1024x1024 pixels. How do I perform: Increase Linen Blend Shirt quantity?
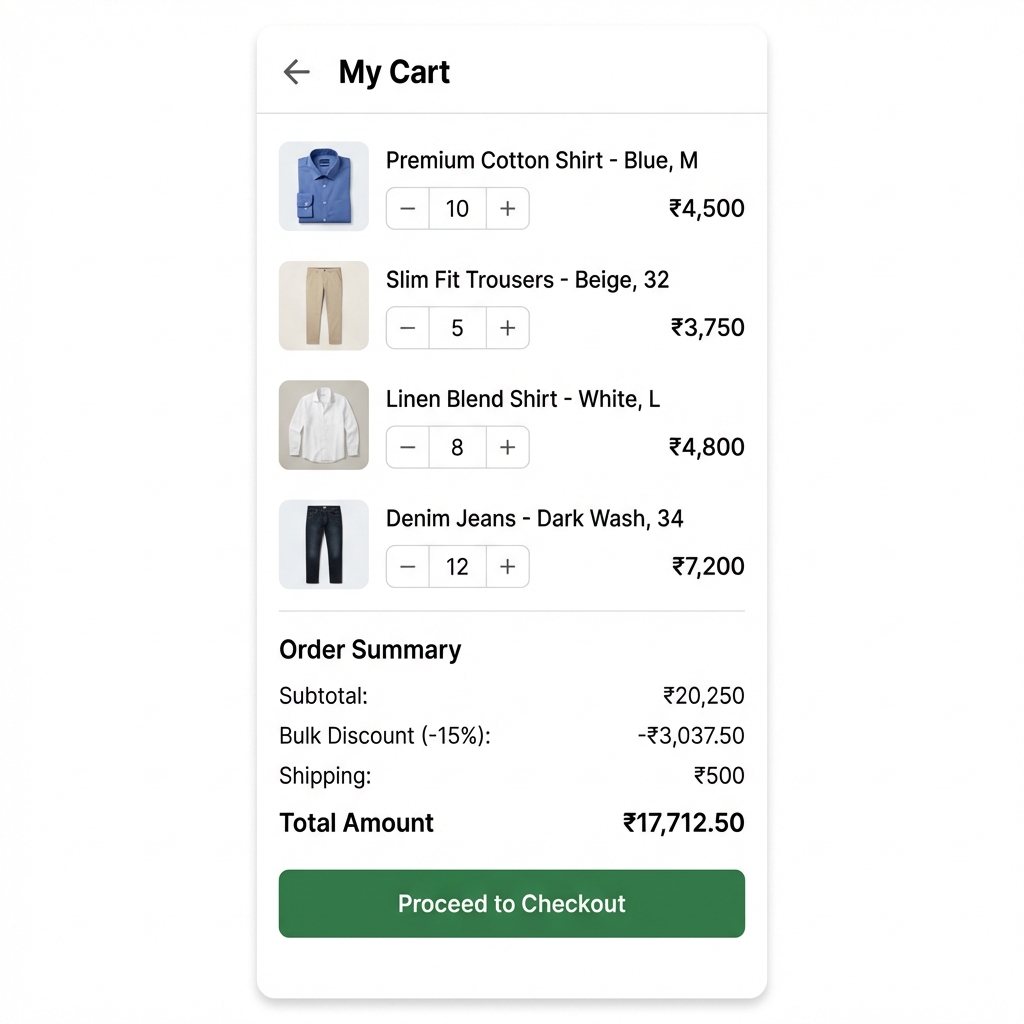[508, 447]
